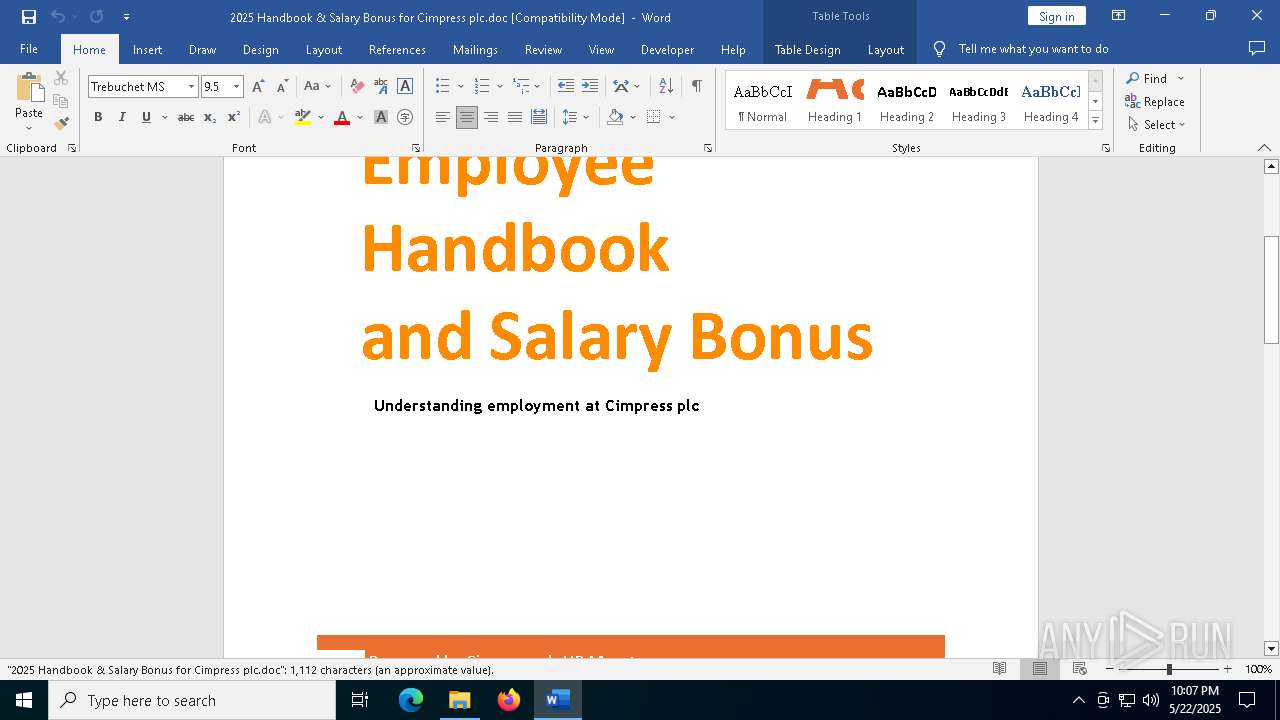Toggle italic formatting
1280x720 pixels.
click(122, 117)
